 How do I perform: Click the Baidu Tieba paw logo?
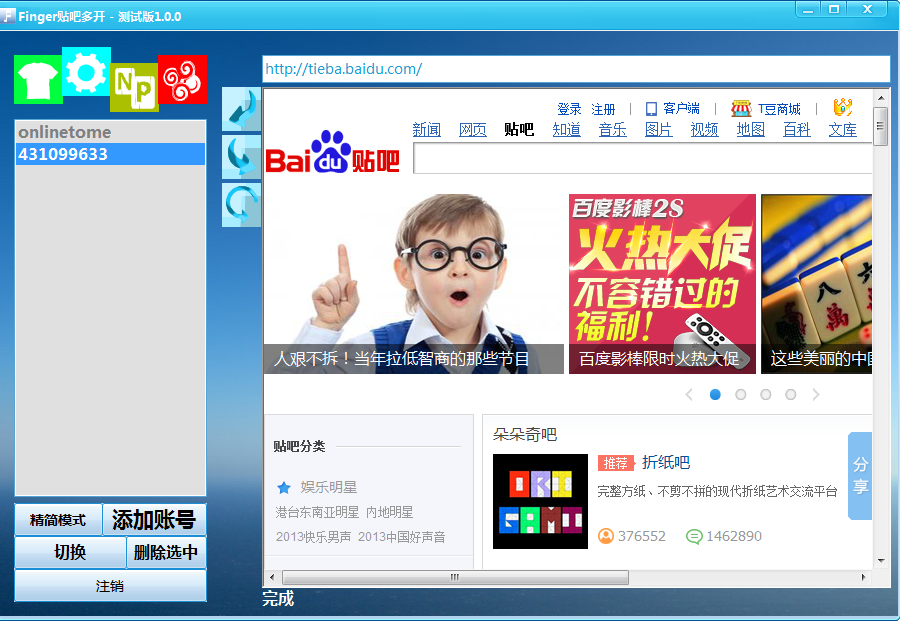(332, 153)
